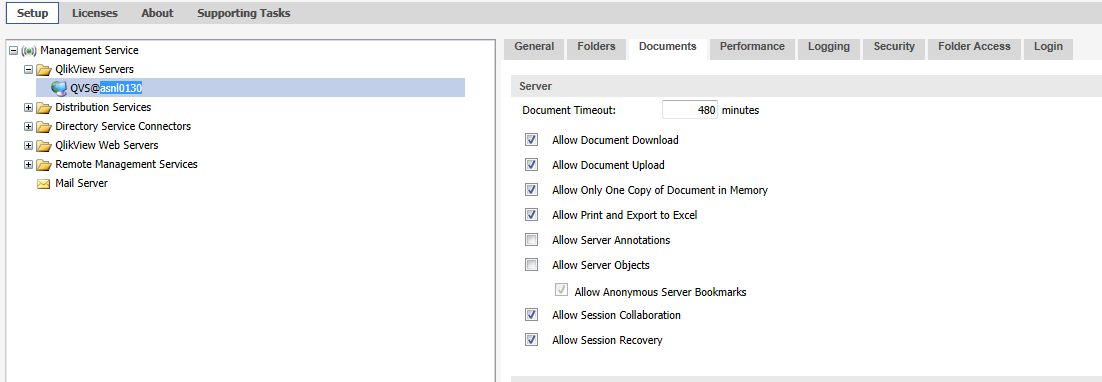Toggle Allow Anonymous Server Bookmarks checkbox

click(x=562, y=291)
